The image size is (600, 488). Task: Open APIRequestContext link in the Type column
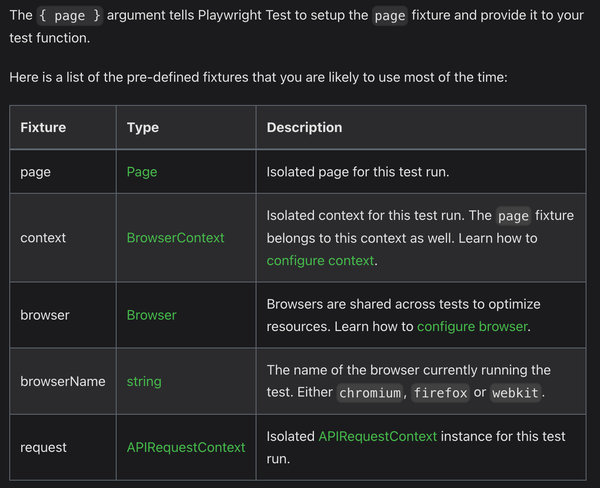pyautogui.click(x=186, y=447)
